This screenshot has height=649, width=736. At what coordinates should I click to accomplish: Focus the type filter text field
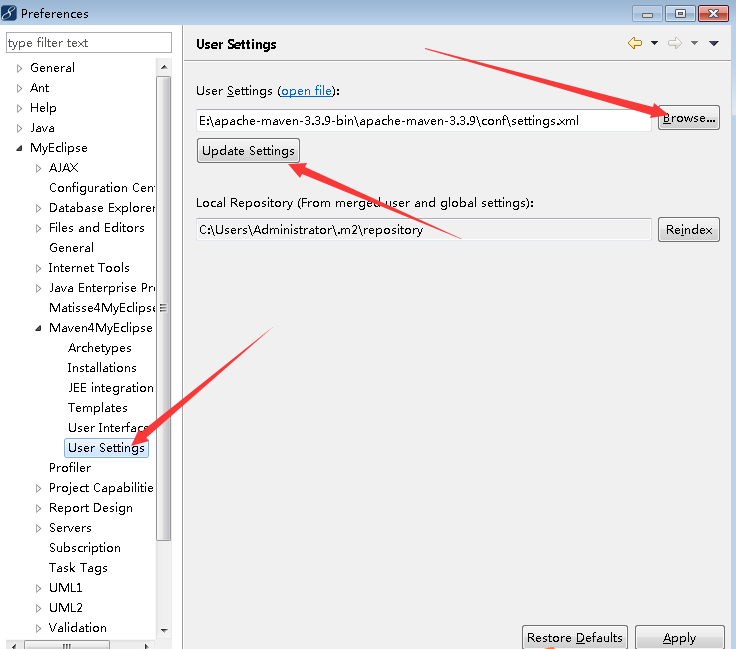(89, 43)
